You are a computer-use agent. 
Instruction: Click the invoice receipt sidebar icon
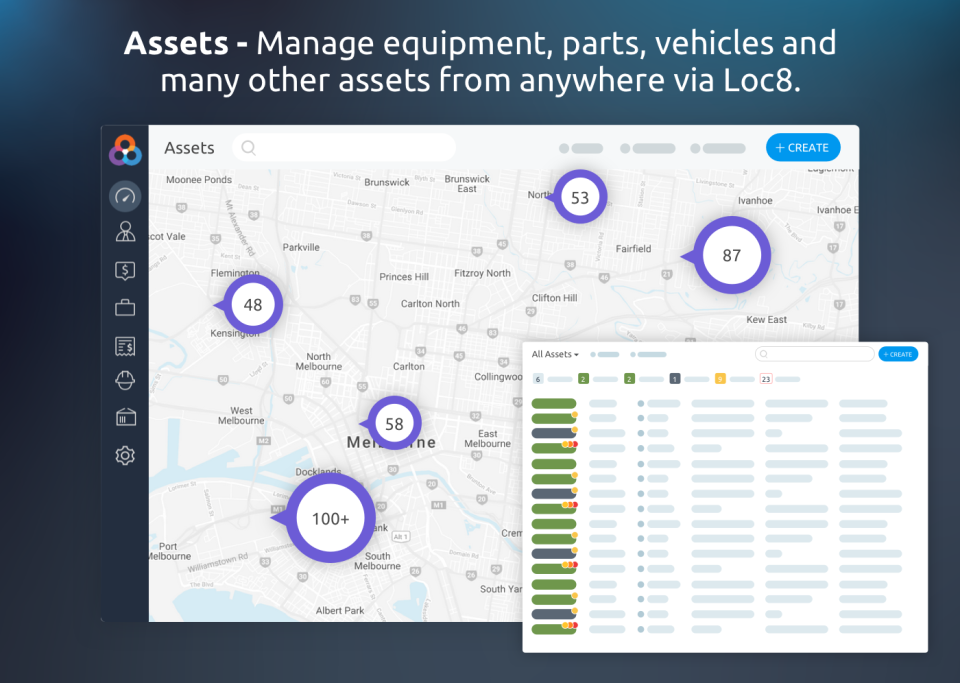click(x=125, y=345)
